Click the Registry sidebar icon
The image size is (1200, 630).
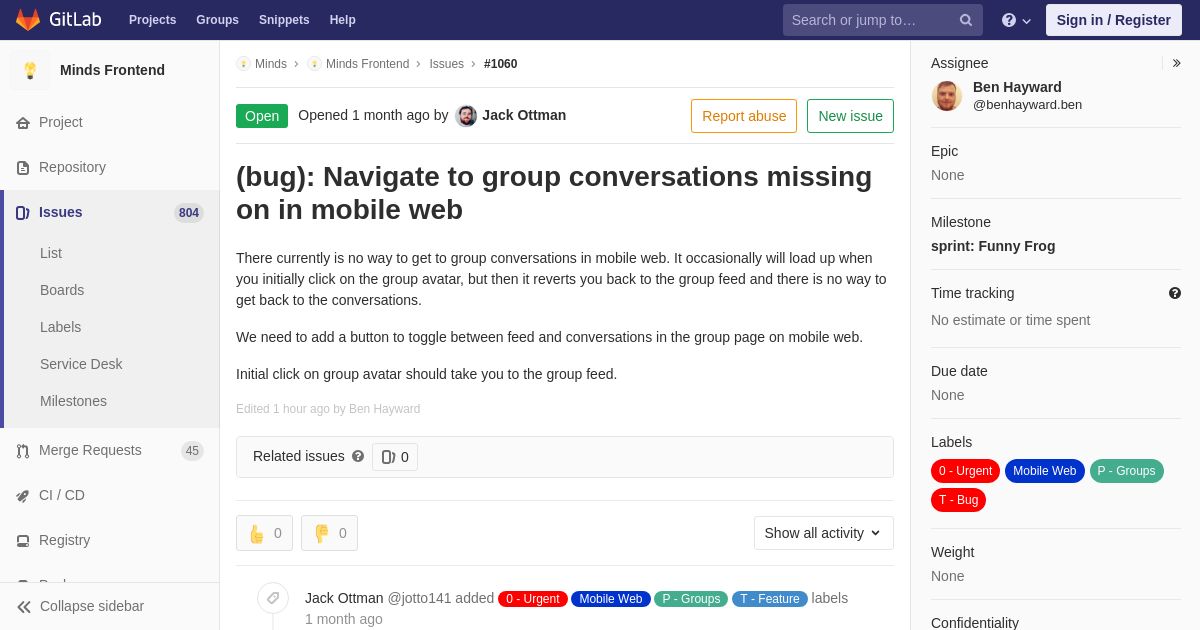22,541
